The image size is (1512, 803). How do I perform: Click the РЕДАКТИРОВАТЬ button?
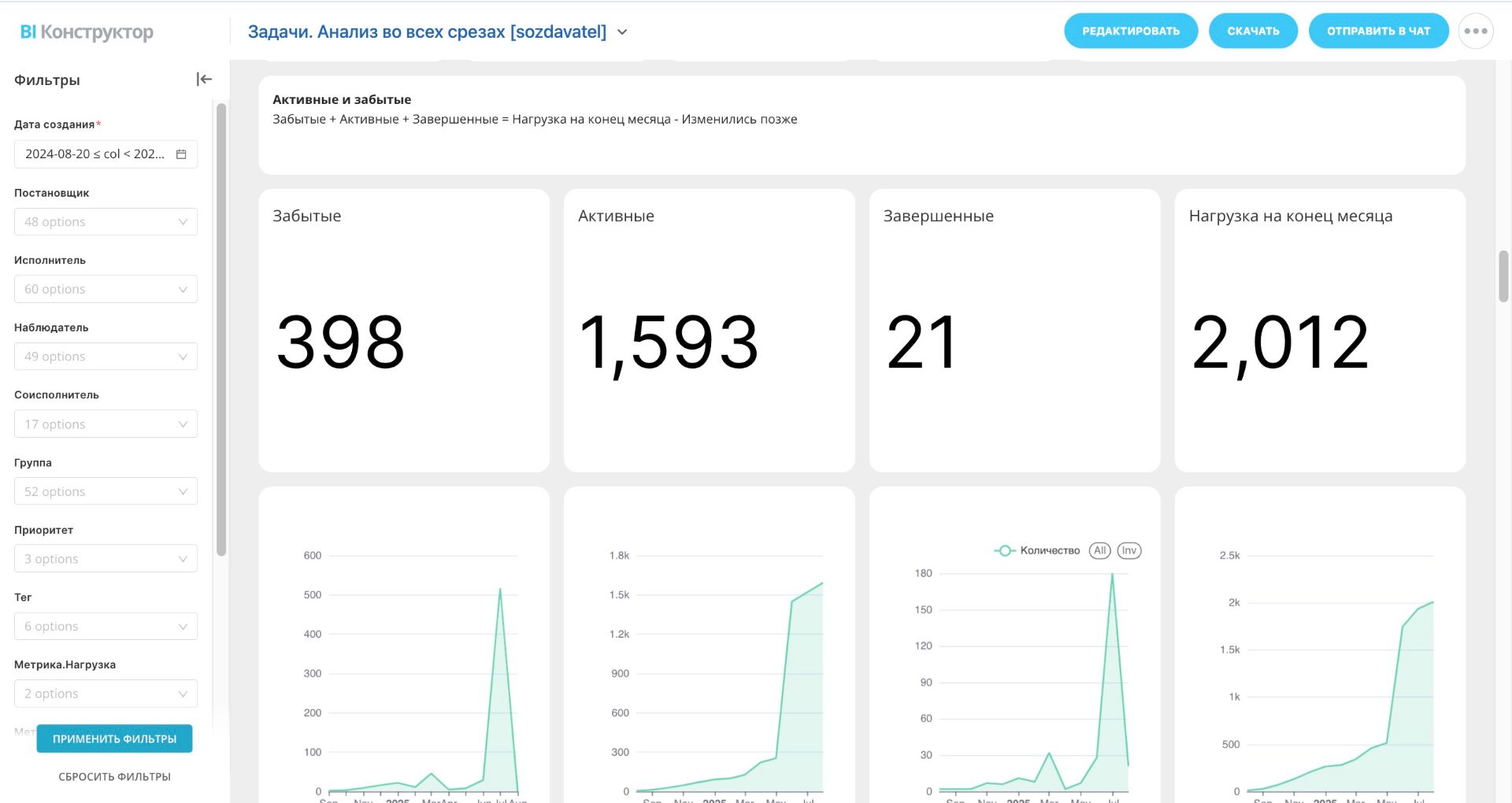pyautogui.click(x=1131, y=31)
